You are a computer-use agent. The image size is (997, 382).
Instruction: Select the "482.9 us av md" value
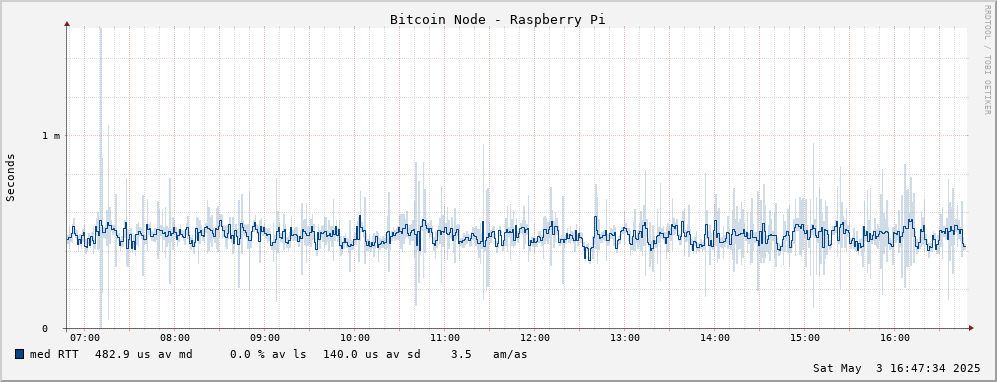click(144, 354)
